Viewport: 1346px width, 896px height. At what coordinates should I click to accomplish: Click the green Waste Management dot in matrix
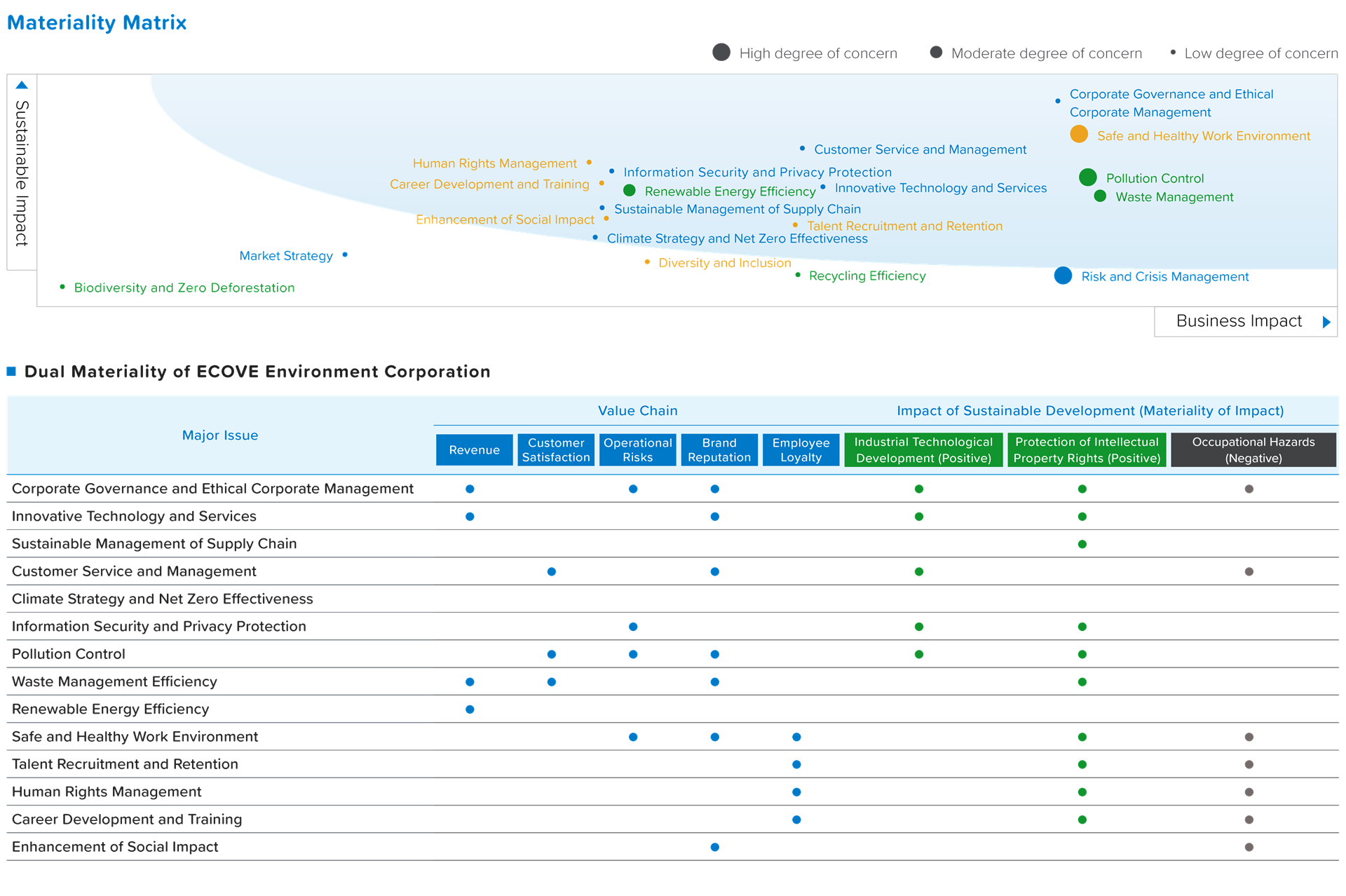coord(1100,196)
